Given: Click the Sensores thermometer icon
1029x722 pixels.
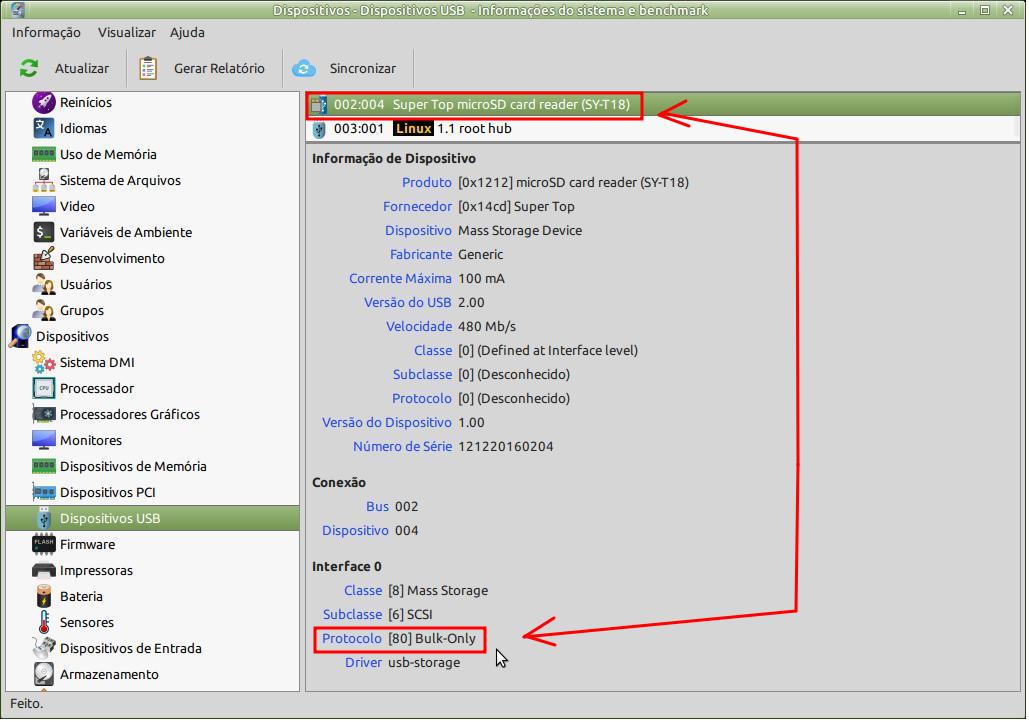Looking at the screenshot, I should pyautogui.click(x=44, y=622).
